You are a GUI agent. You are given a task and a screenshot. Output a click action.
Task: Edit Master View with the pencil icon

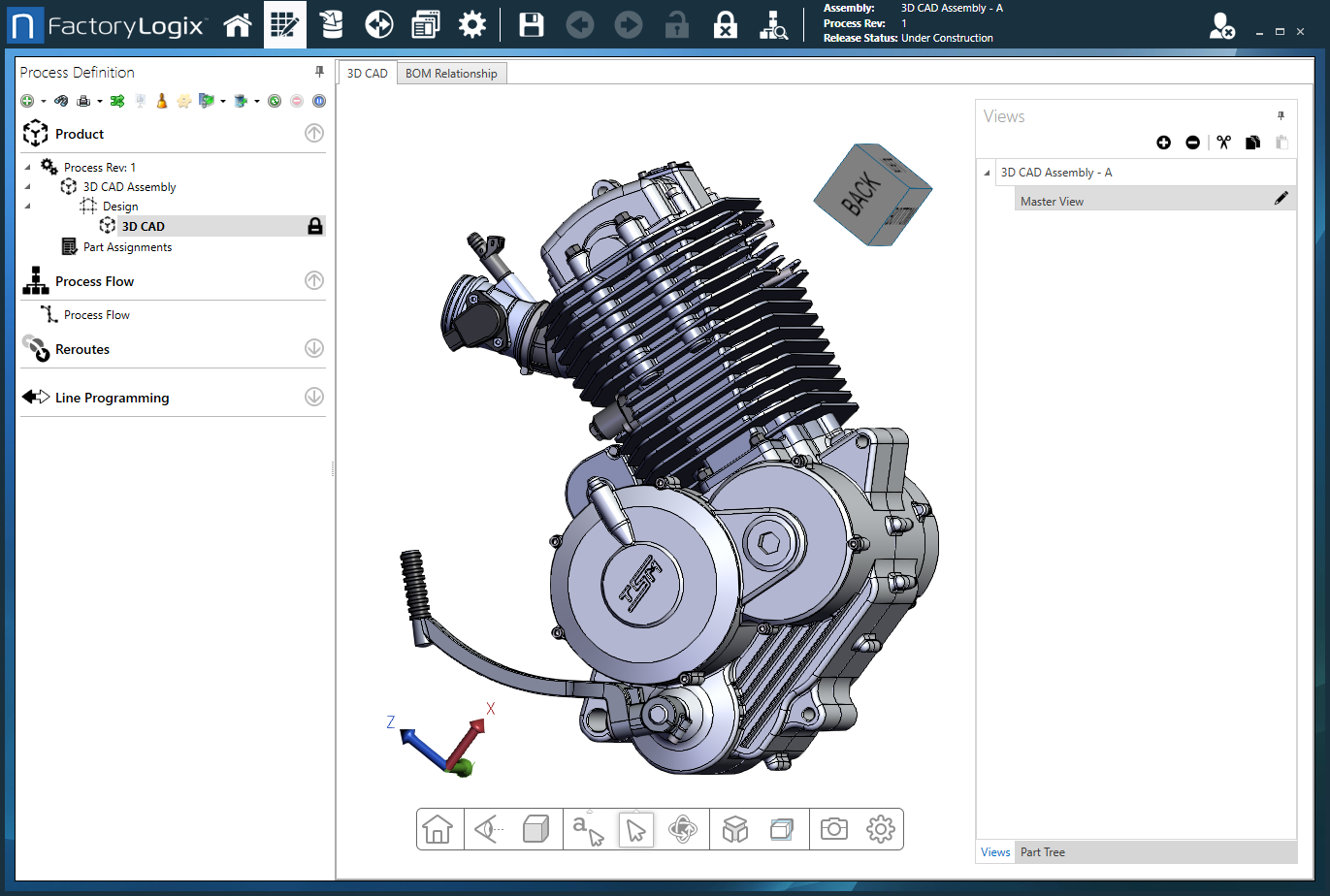1281,199
